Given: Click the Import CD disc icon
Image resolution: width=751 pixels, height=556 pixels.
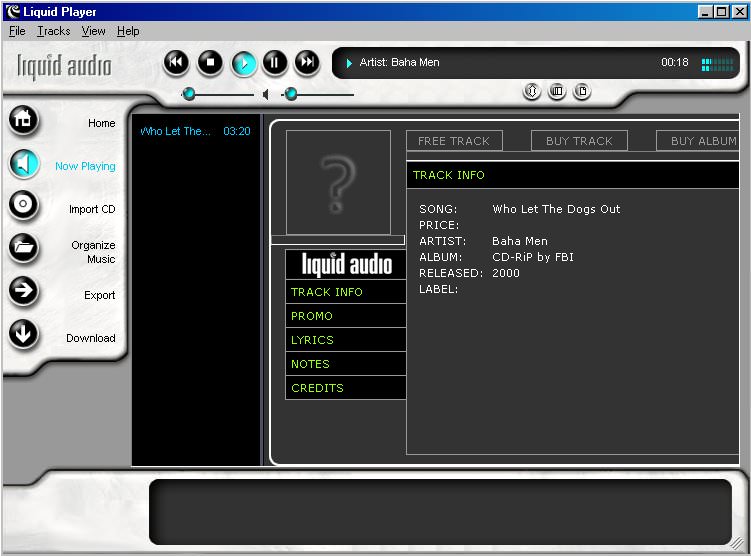Looking at the screenshot, I should [23, 205].
